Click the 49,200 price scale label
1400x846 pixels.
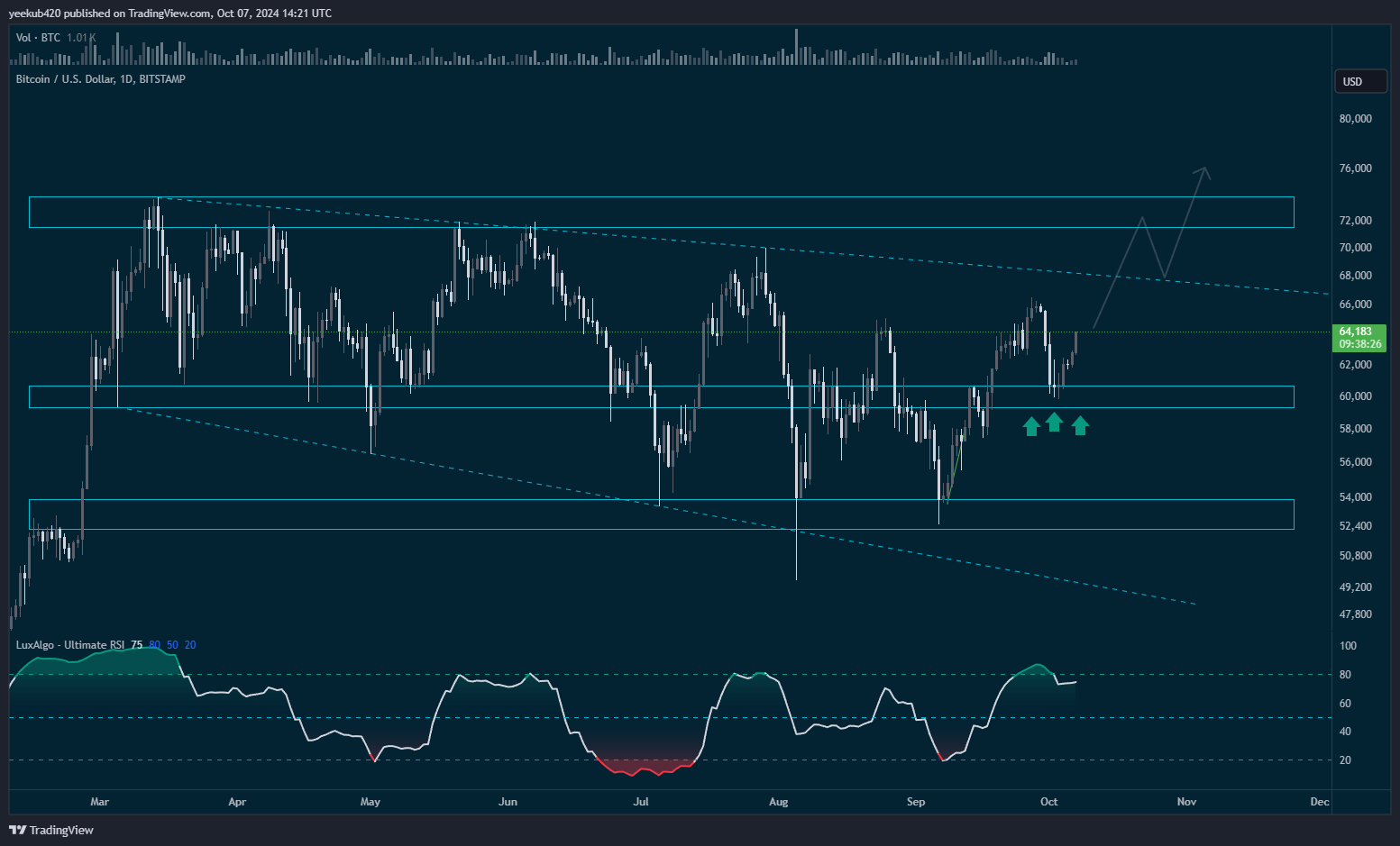pos(1355,587)
